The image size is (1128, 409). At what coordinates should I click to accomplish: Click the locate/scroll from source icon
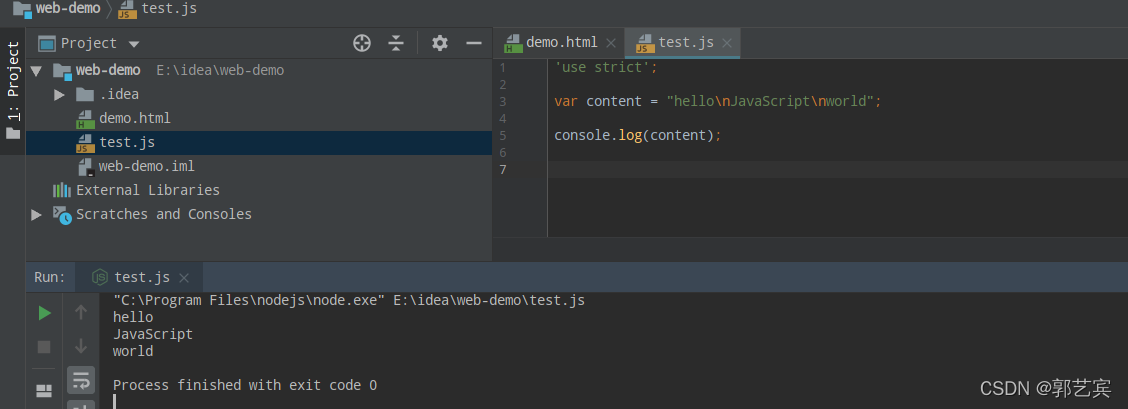[362, 43]
